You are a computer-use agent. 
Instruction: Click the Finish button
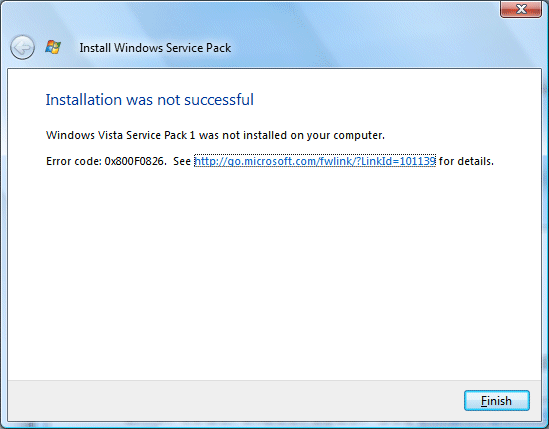point(496,400)
